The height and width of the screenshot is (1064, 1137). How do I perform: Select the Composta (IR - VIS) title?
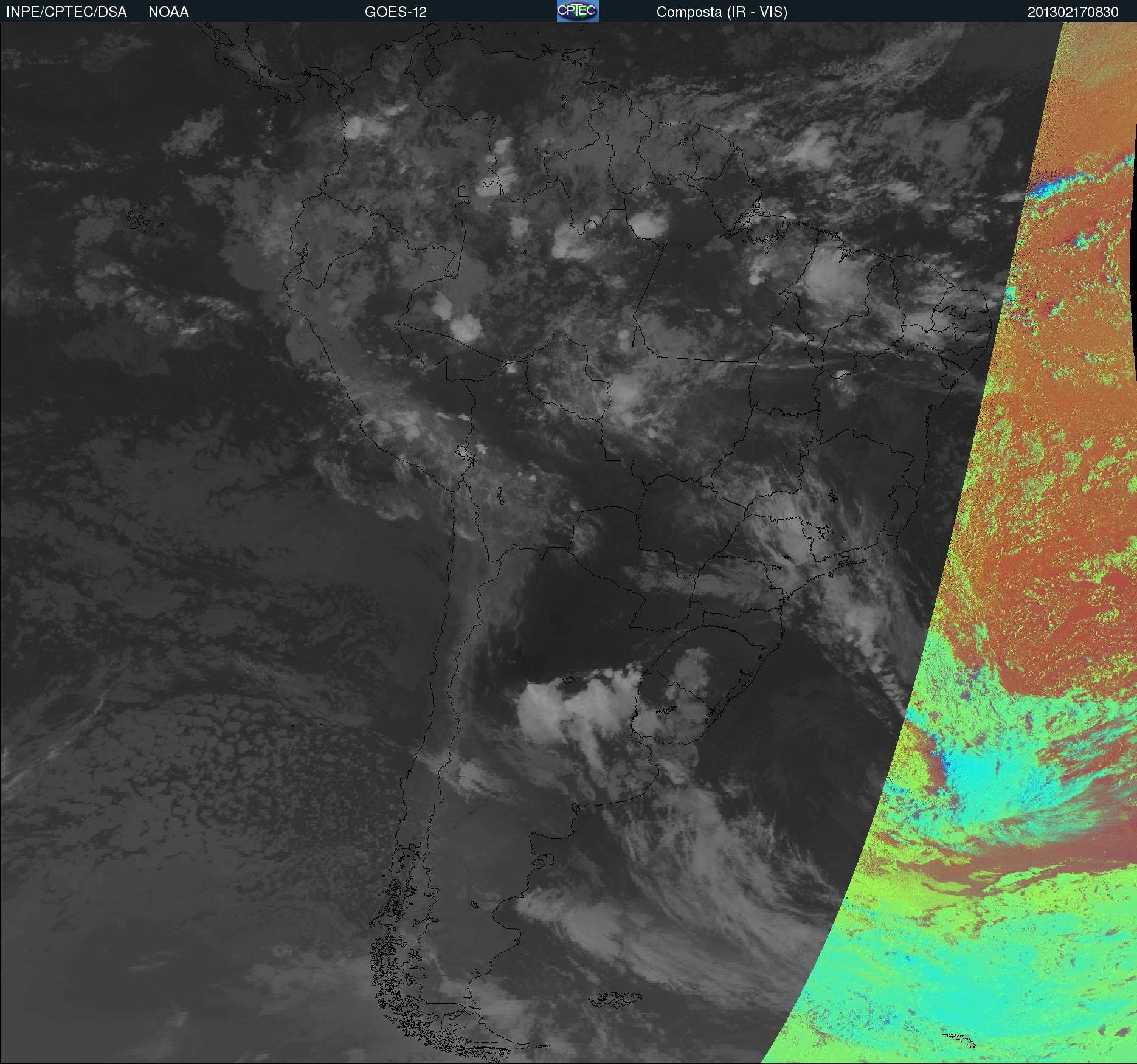pos(722,12)
